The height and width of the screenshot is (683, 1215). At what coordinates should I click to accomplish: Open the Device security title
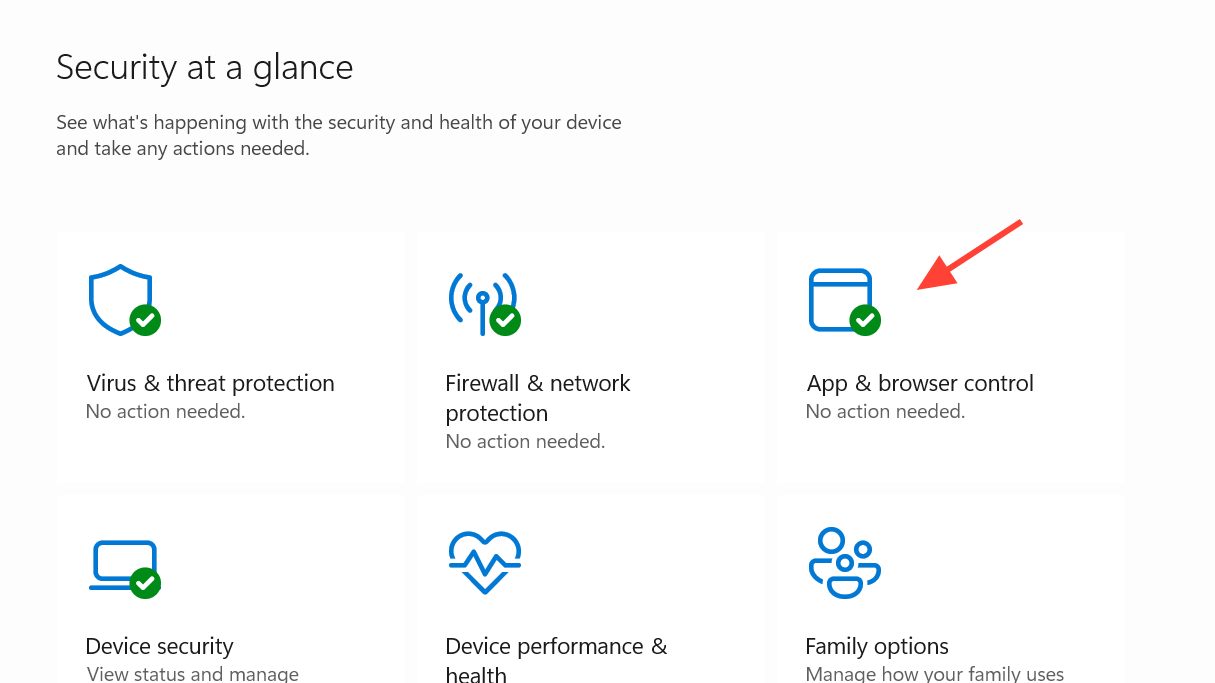click(160, 646)
